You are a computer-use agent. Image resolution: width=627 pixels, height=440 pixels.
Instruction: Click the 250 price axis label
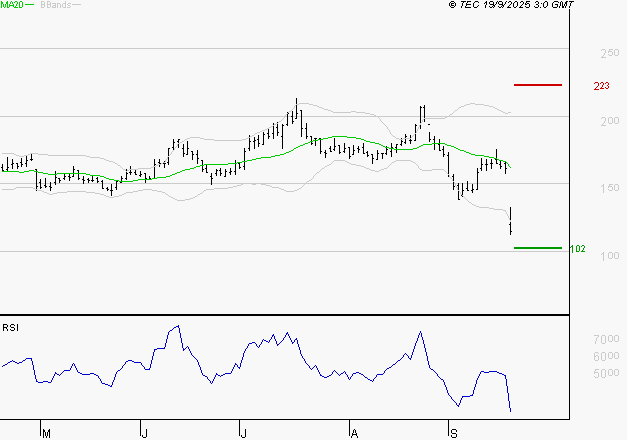(x=610, y=53)
